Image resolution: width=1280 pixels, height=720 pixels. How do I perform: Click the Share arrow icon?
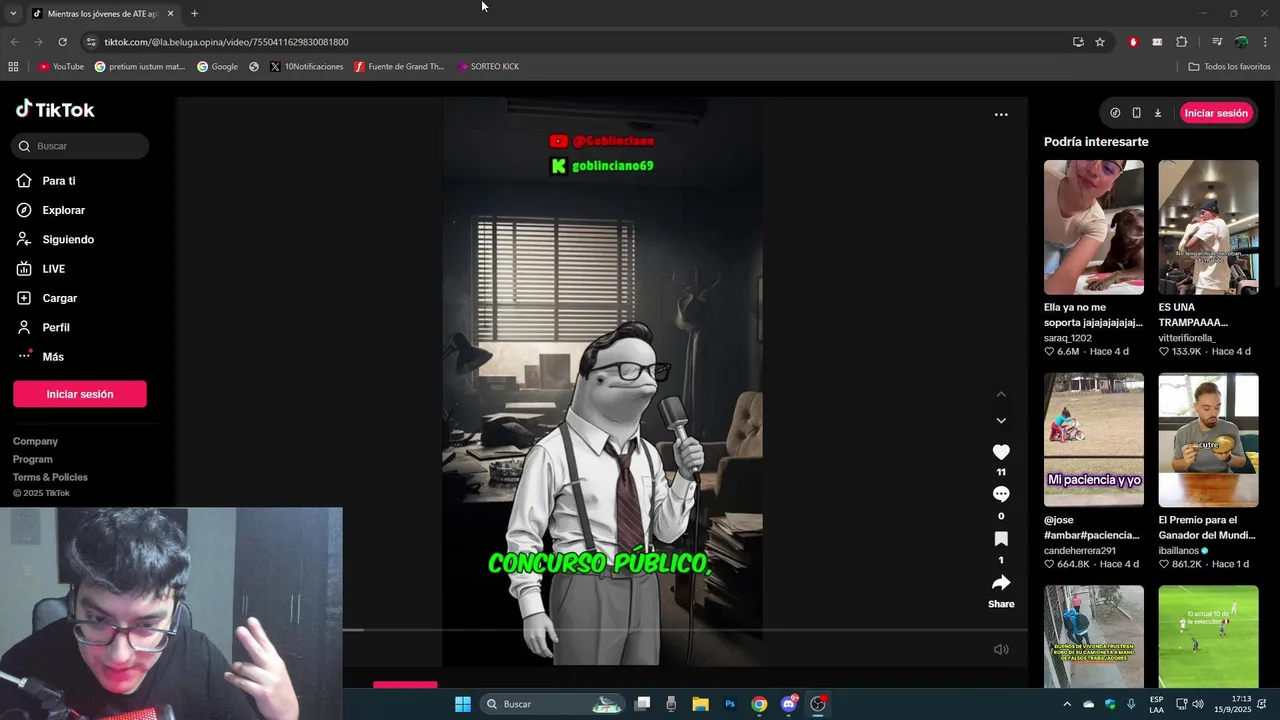click(1001, 583)
